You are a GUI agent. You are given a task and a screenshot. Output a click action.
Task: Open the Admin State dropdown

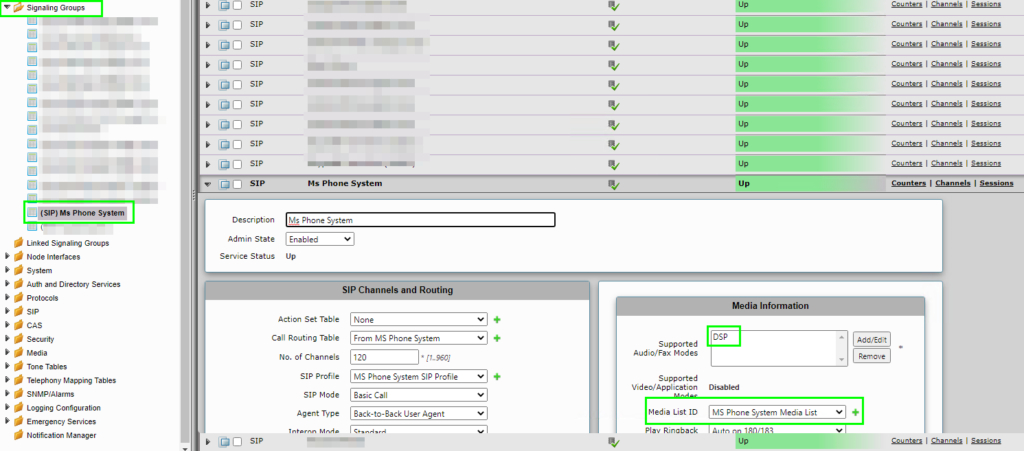pos(320,240)
